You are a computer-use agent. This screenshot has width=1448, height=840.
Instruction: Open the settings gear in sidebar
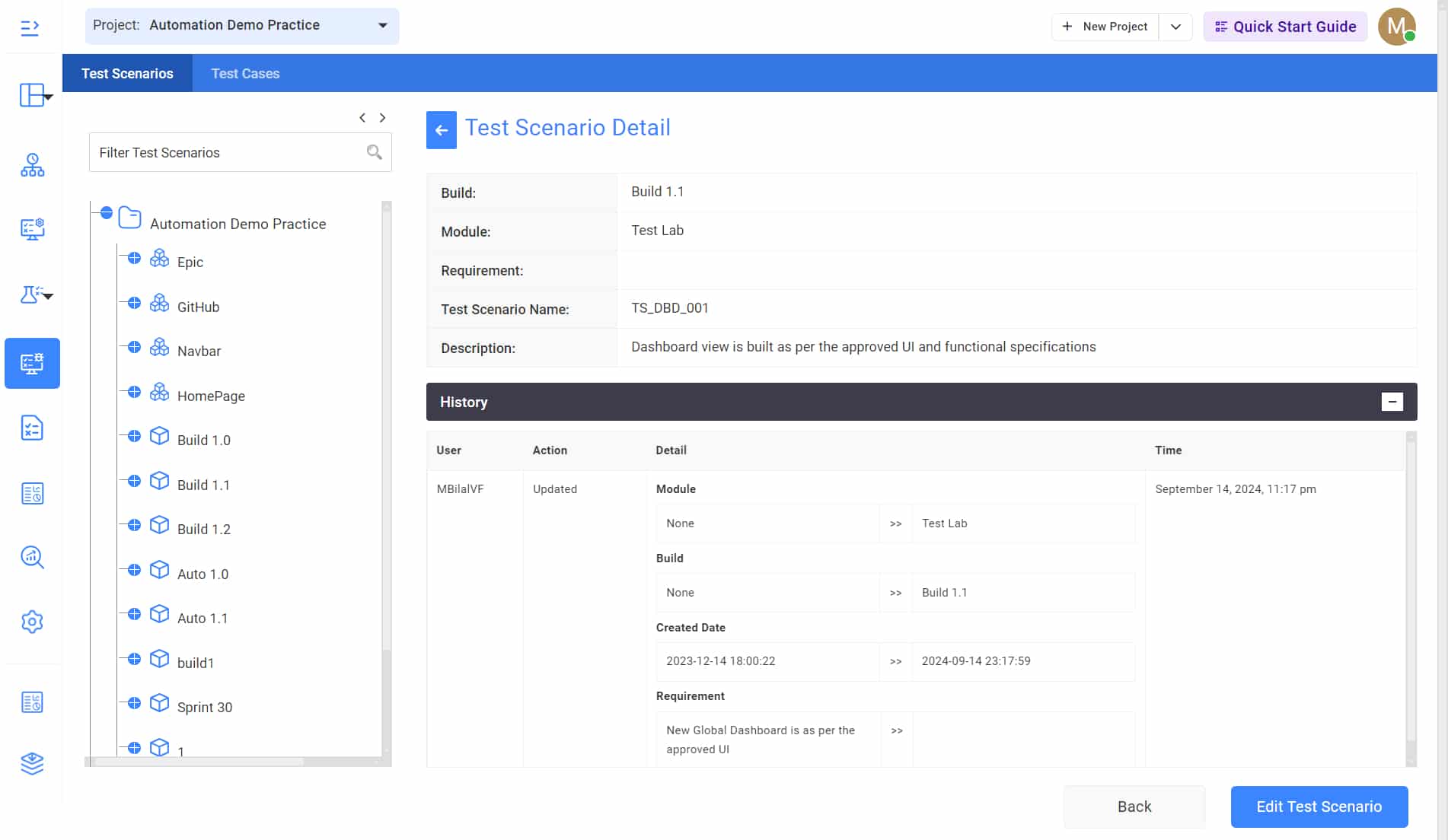32,622
